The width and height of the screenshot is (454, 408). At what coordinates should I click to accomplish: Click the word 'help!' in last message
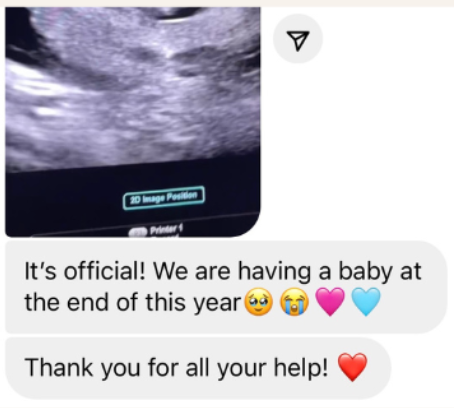301,367
